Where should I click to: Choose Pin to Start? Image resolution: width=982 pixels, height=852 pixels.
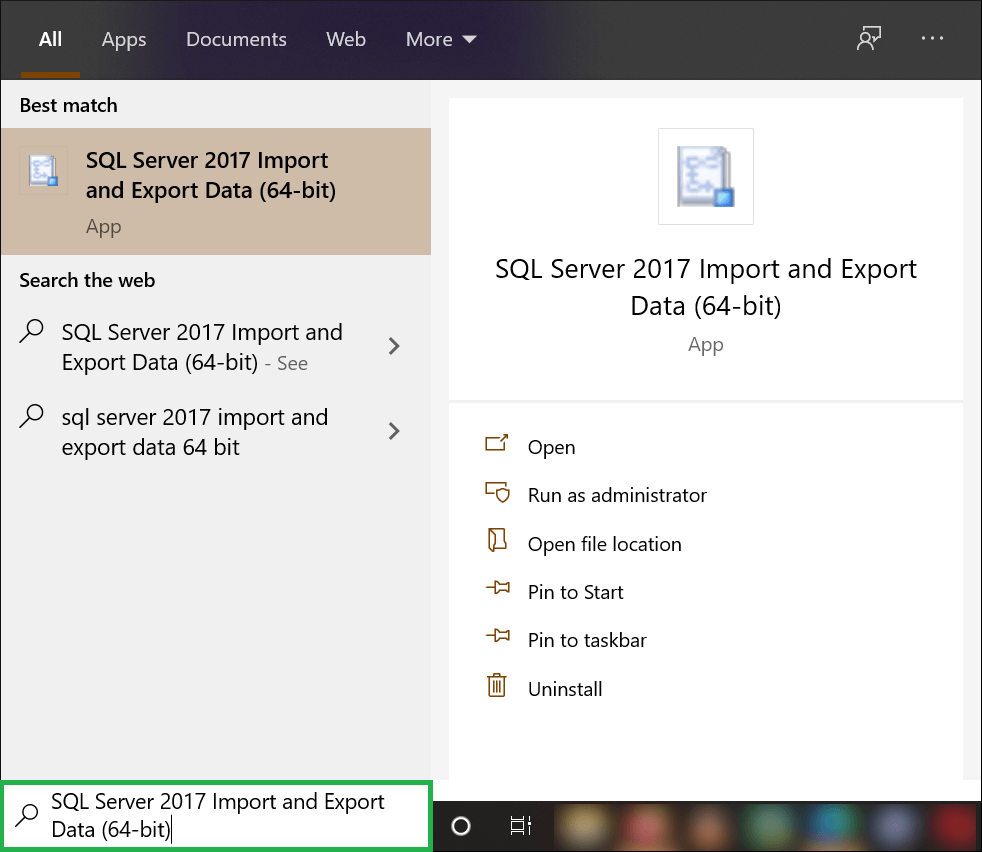coord(576,592)
